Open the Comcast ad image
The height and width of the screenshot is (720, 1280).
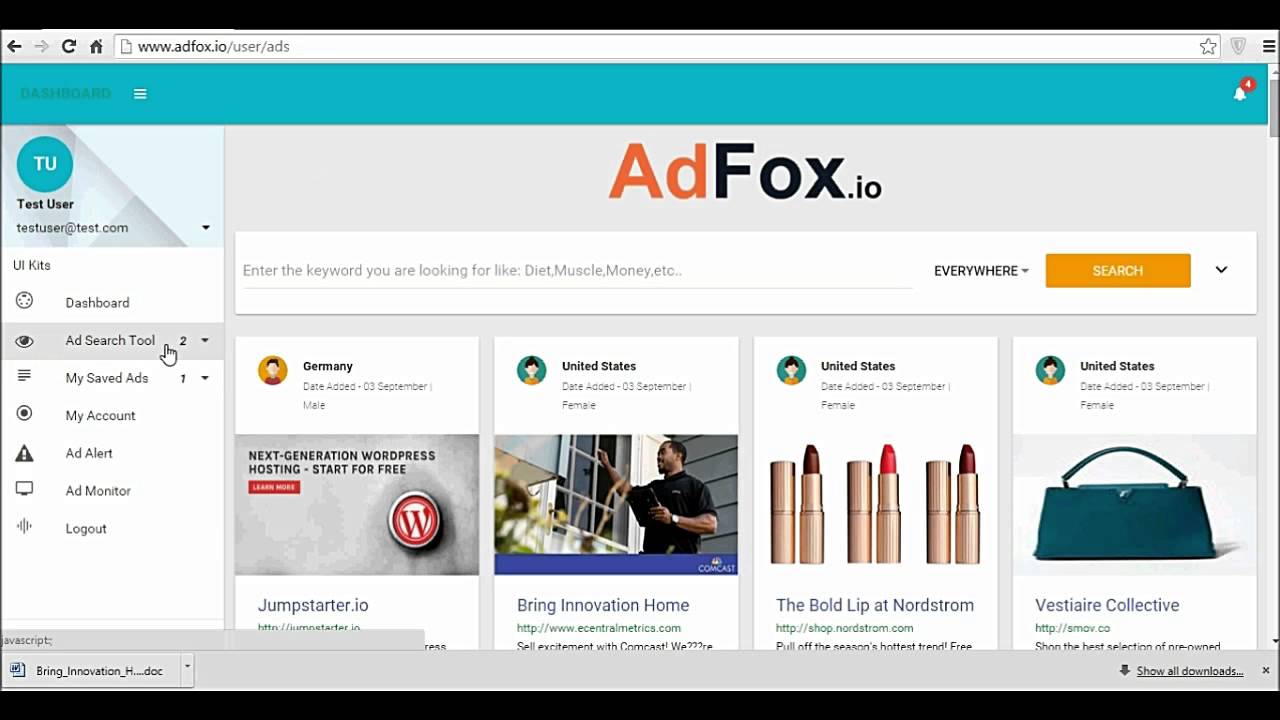(x=616, y=505)
